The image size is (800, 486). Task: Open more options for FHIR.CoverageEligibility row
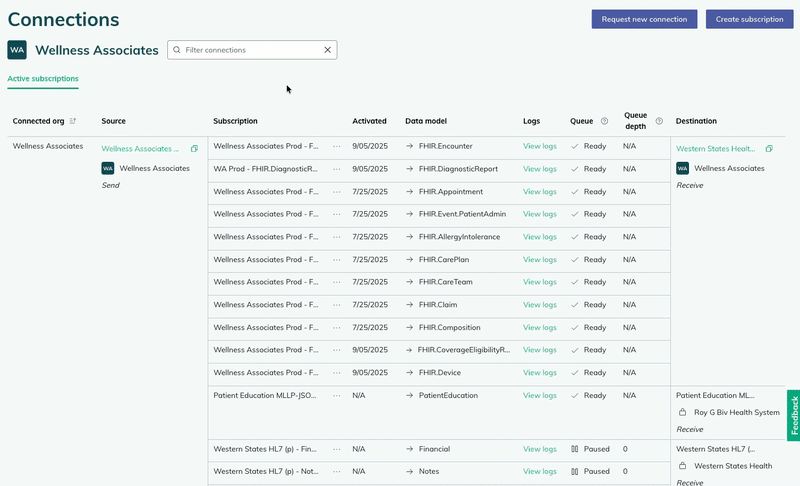point(337,350)
